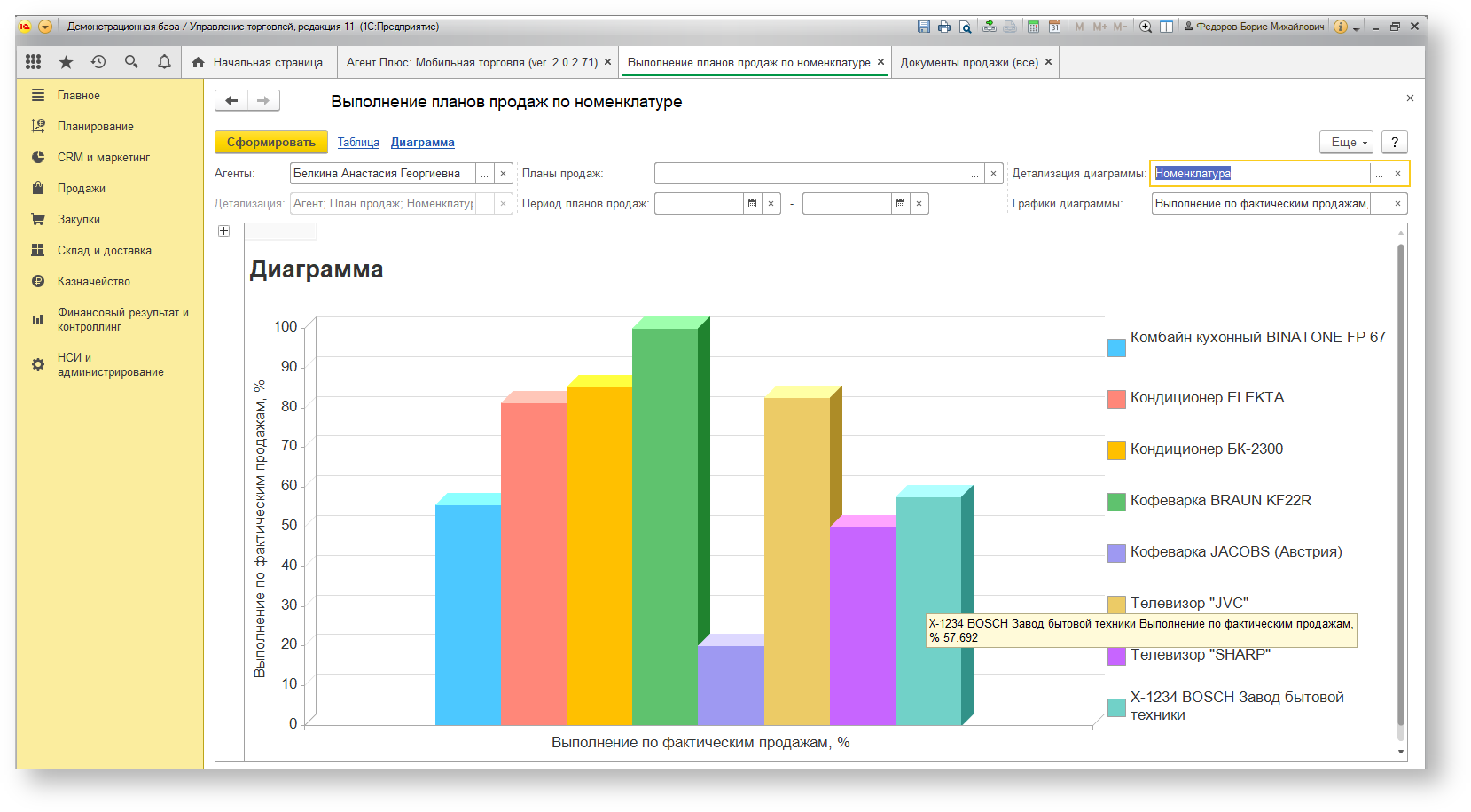Close the Документы продажи (все) tab
Image resolution: width=1471 pixels, height=812 pixels.
[x=1048, y=62]
